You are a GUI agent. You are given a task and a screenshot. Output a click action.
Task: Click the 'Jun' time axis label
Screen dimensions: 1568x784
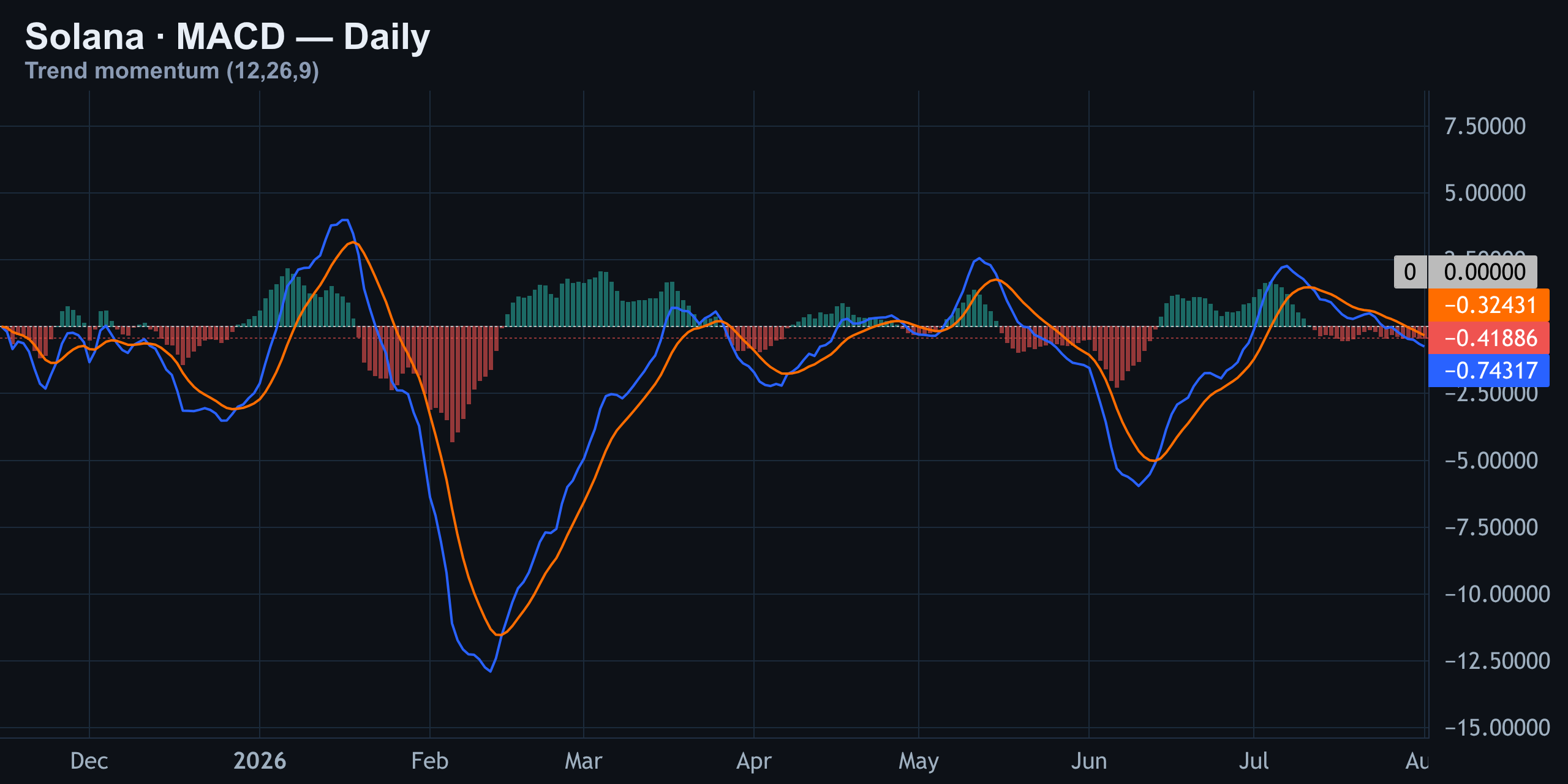[x=1089, y=761]
